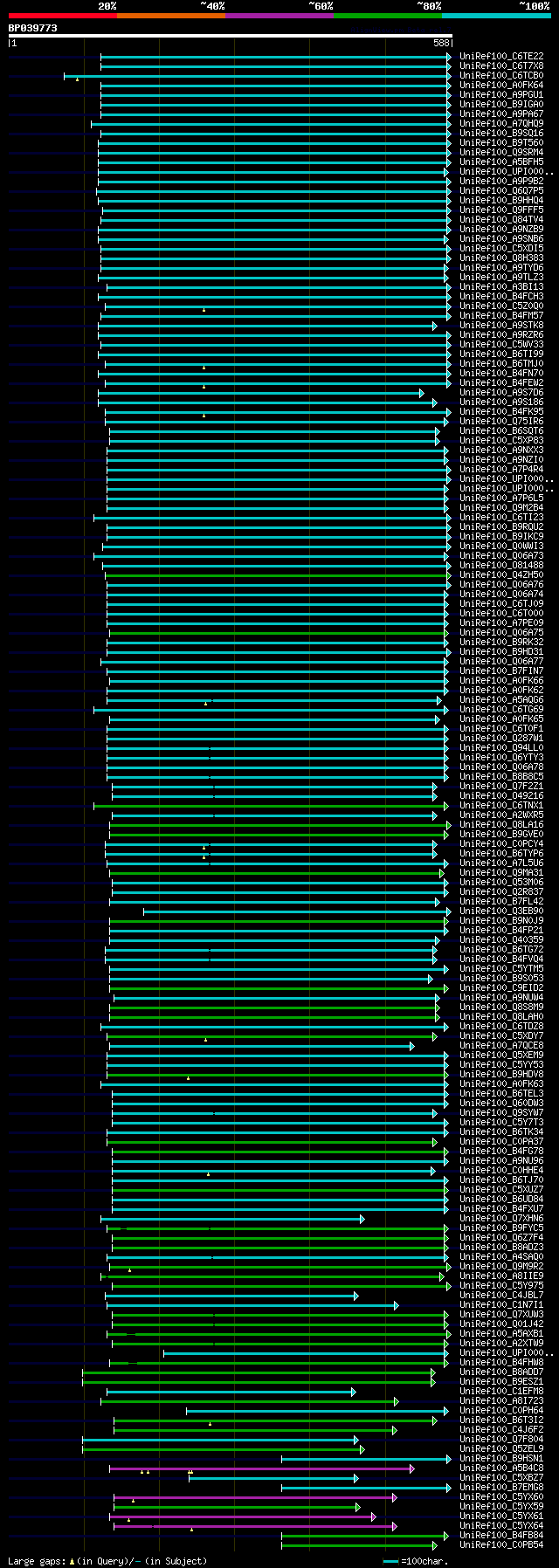
Task: Select the UniRef100_A3BI13 label
Action: tap(501, 286)
